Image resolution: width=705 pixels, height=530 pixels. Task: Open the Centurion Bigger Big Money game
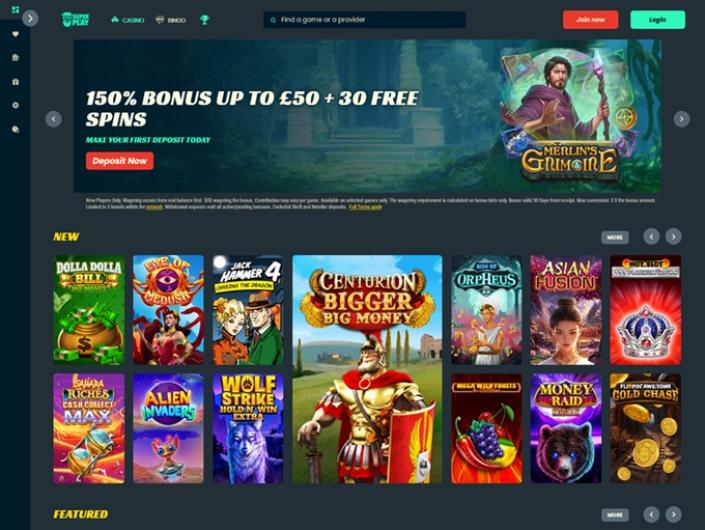click(x=367, y=369)
